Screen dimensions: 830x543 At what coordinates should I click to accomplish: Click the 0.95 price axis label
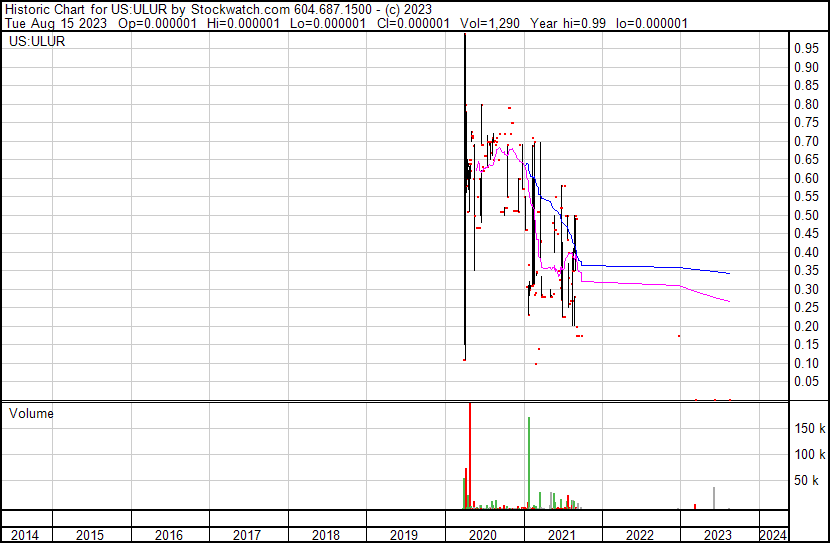click(806, 48)
